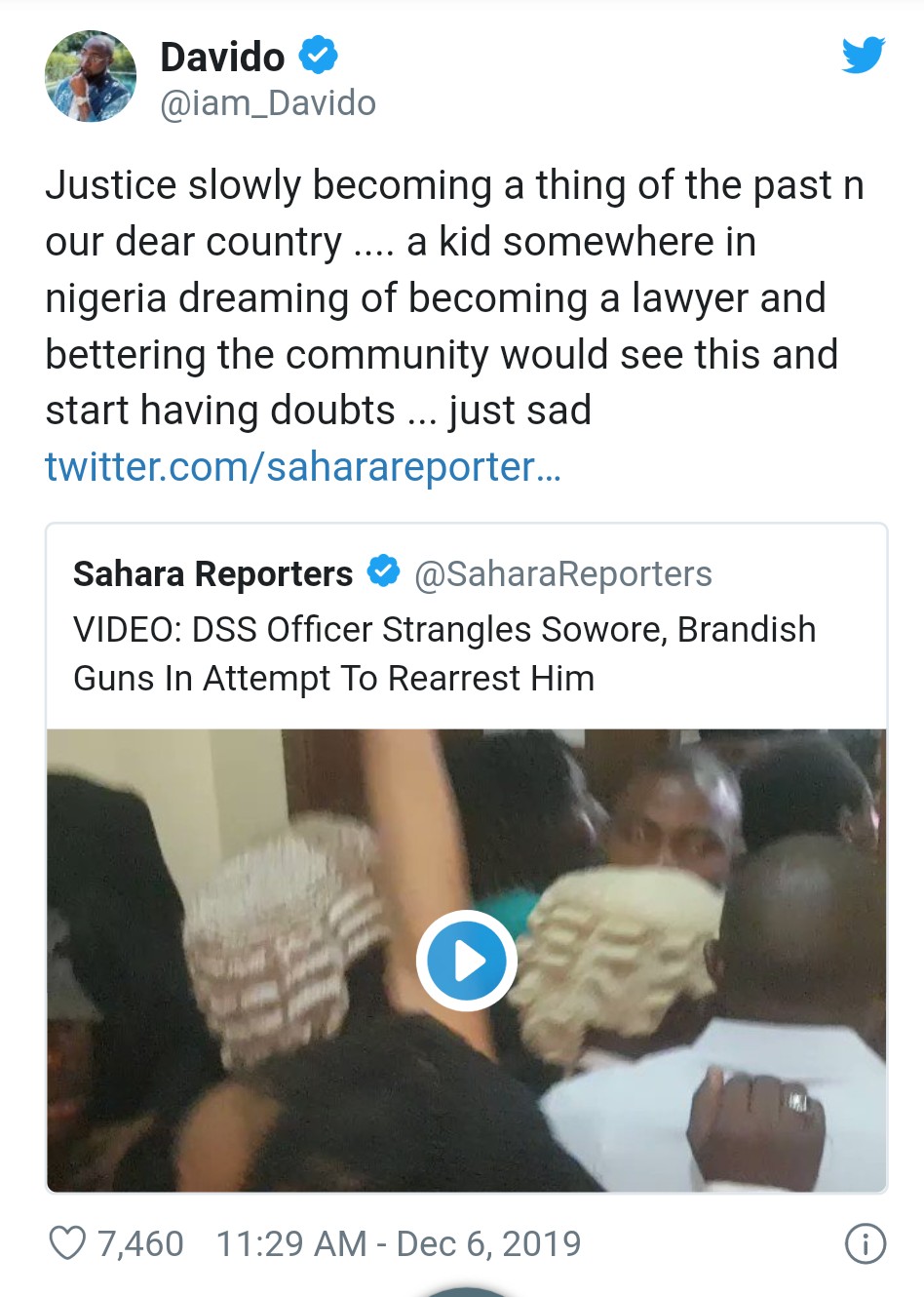Like the tweet with the heart icon
The height and width of the screenshot is (1297, 924).
[67, 1243]
